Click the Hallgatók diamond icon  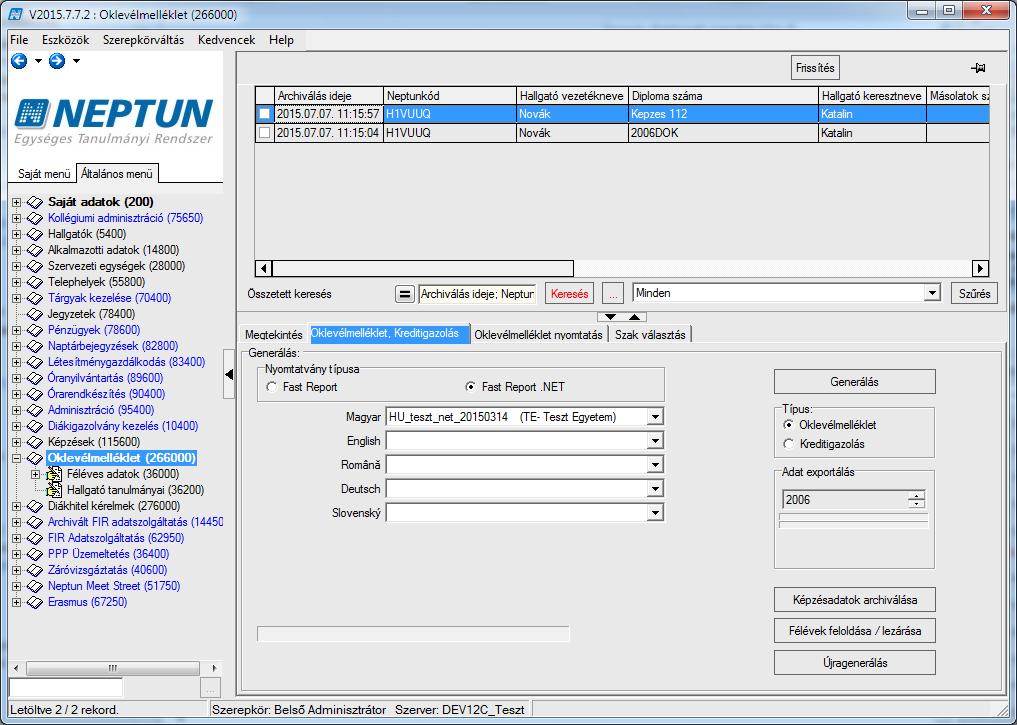click(35, 234)
